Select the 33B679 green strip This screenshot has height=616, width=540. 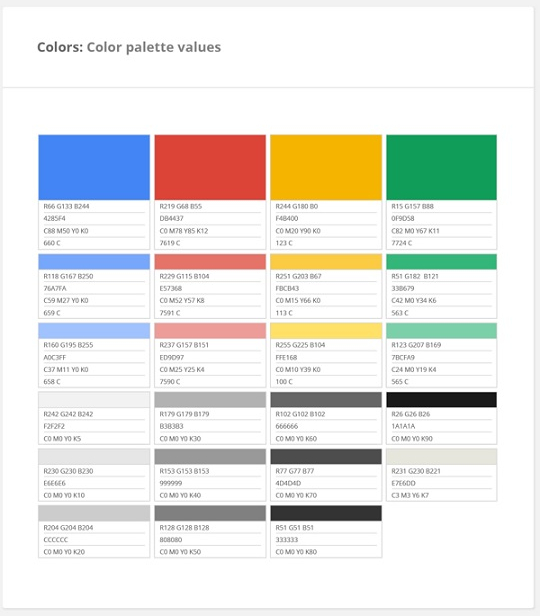coord(441,262)
